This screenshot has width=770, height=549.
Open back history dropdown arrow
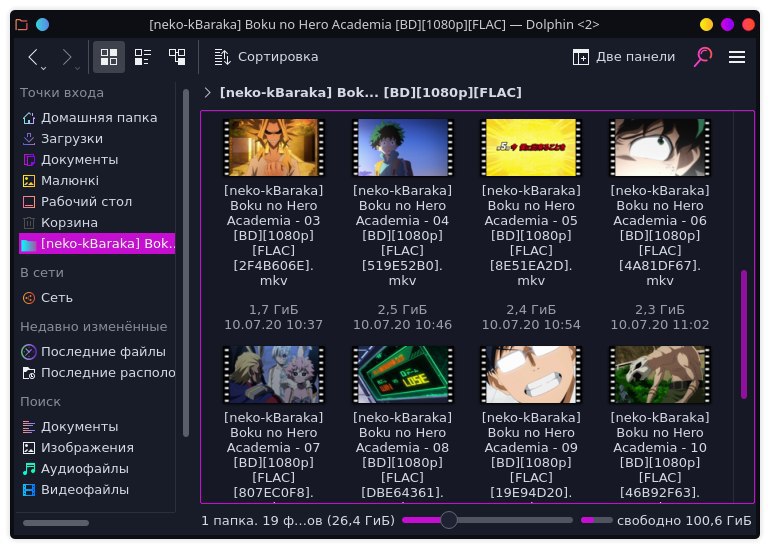click(x=44, y=68)
